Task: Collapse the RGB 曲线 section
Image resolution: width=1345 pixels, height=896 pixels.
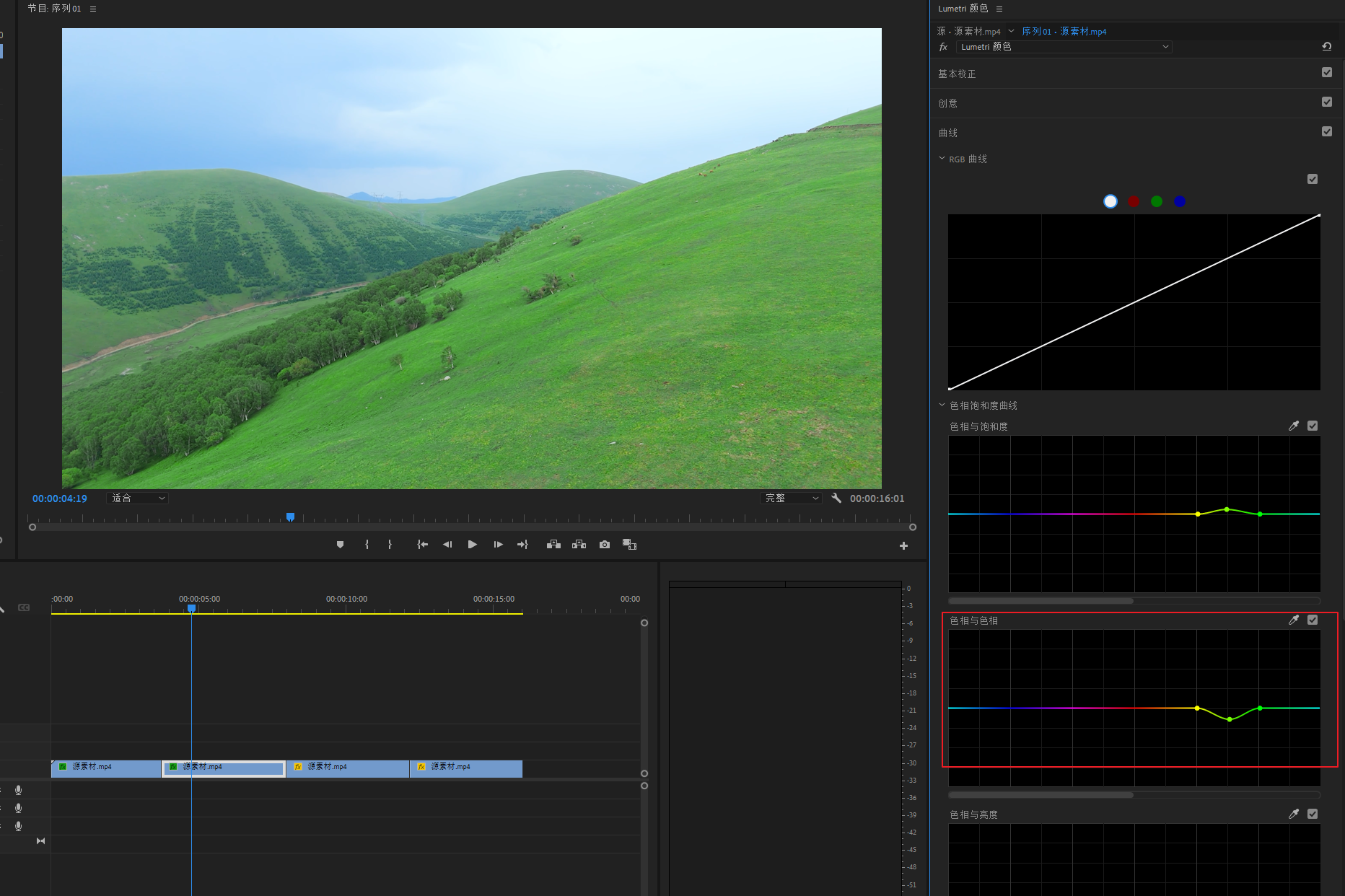Action: pyautogui.click(x=942, y=159)
